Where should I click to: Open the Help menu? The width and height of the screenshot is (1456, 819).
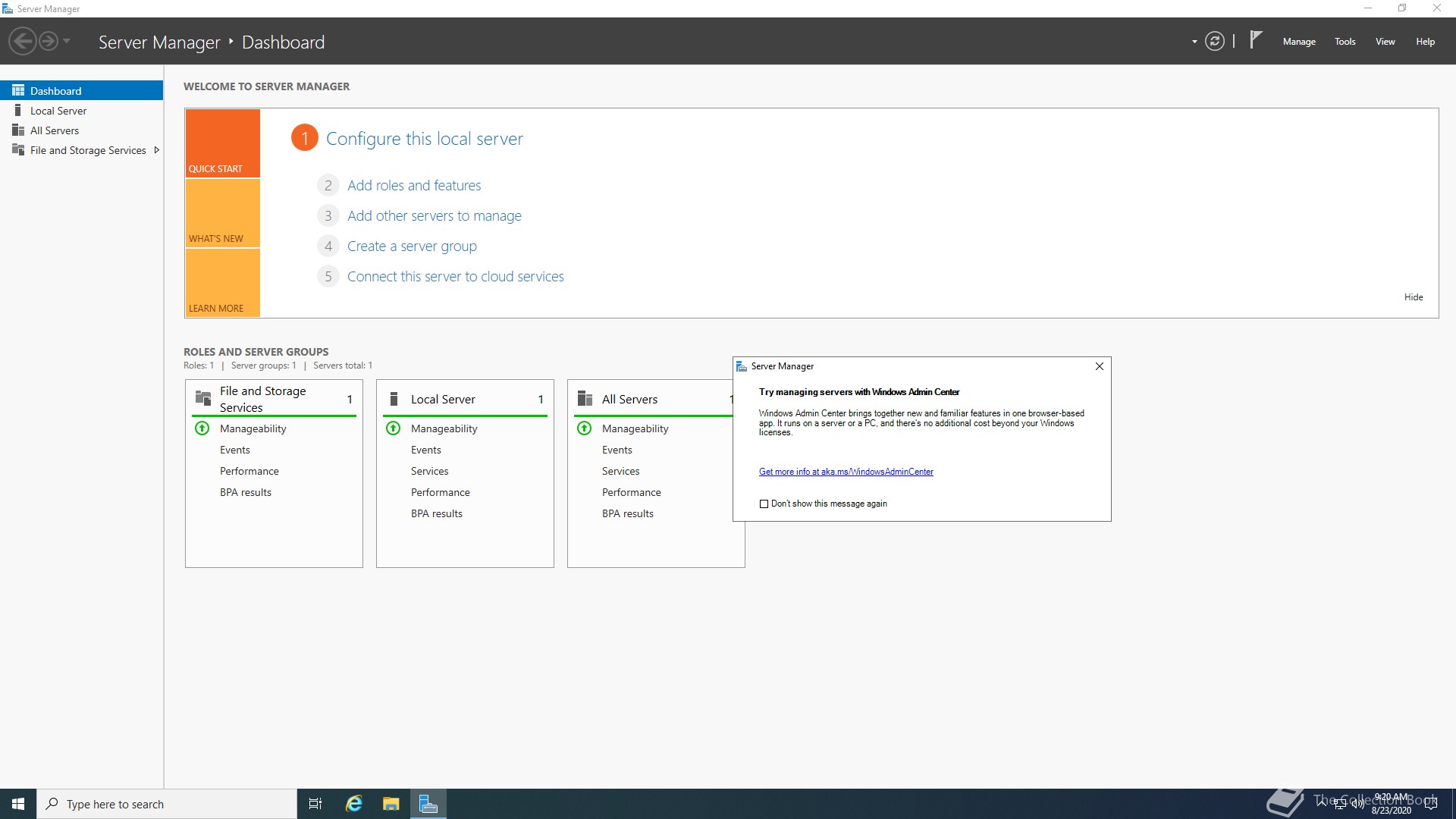pyautogui.click(x=1425, y=42)
